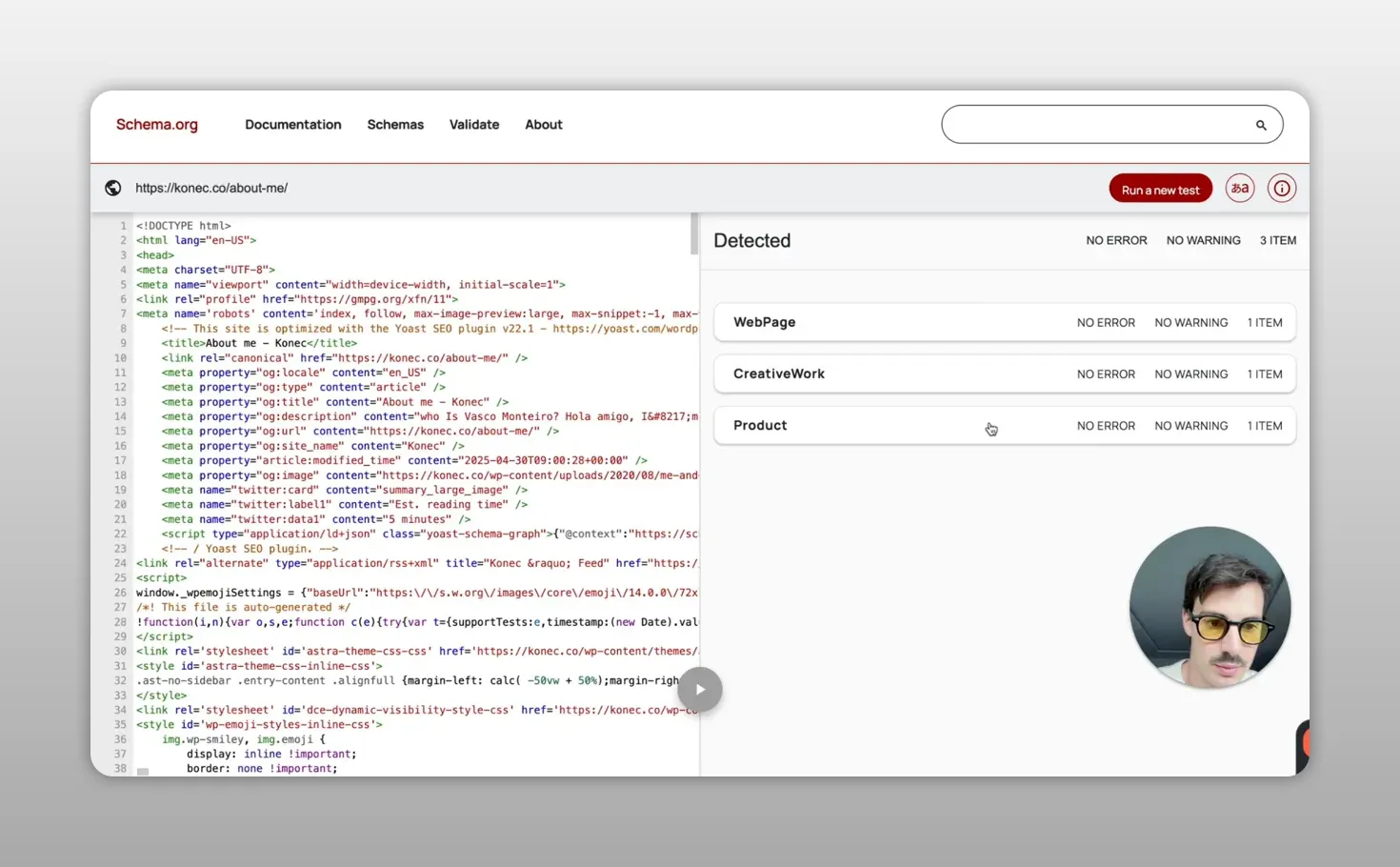Viewport: 1400px width, 867px height.
Task: Click the border: none !important line
Action: coord(262,769)
